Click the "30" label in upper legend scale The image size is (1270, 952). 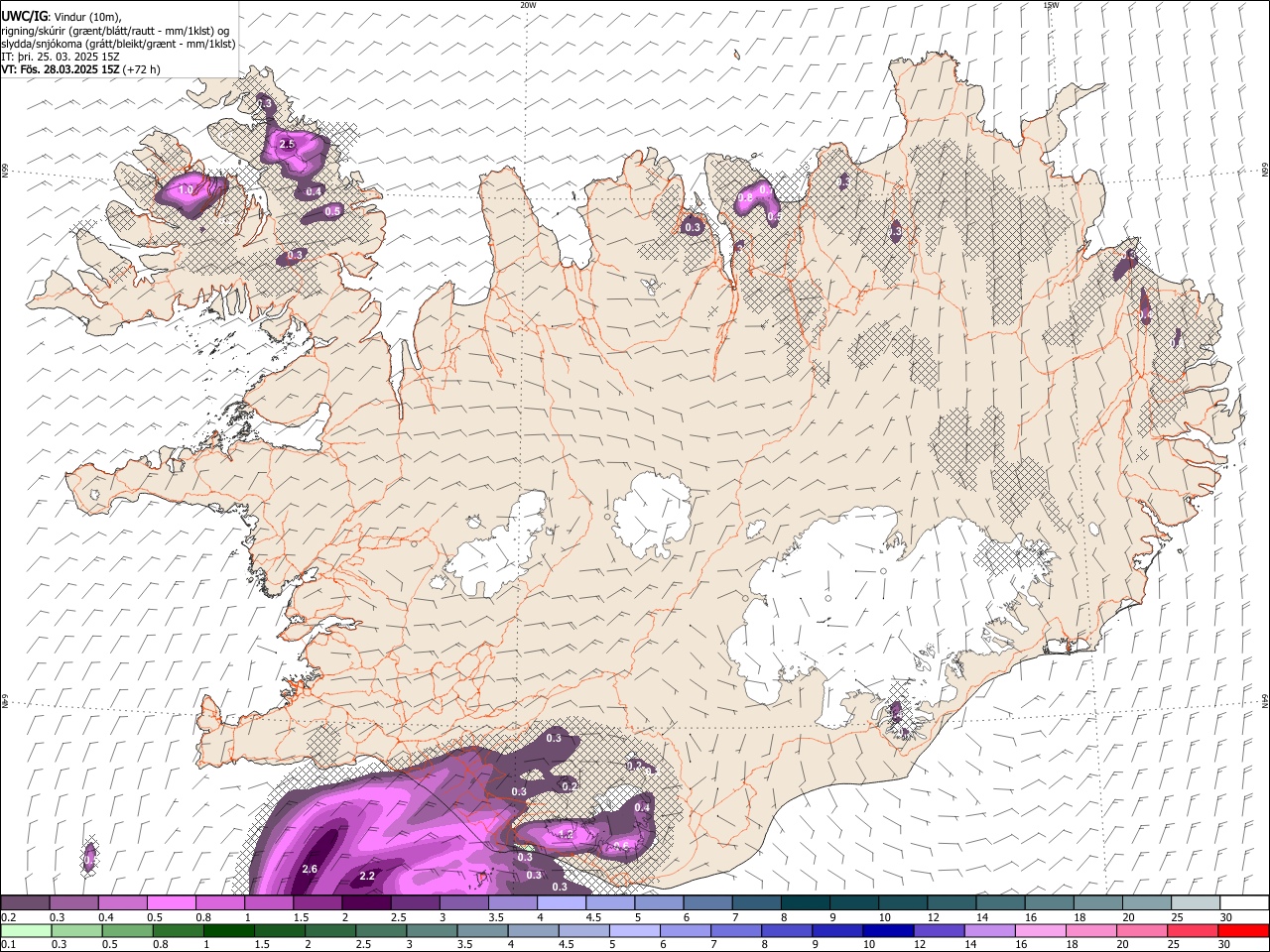[1226, 917]
